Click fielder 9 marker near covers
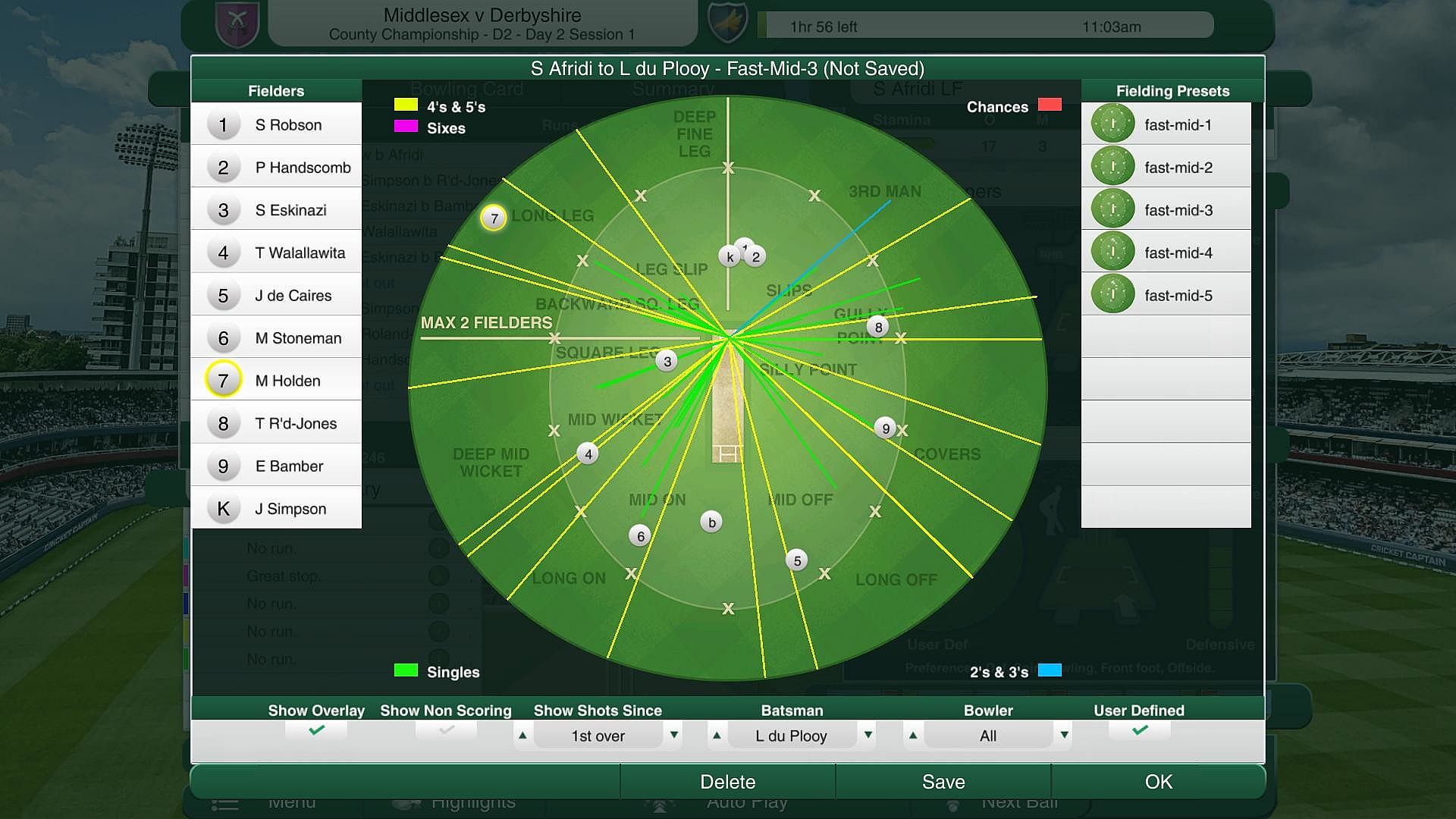Viewport: 1456px width, 819px height. [x=885, y=428]
